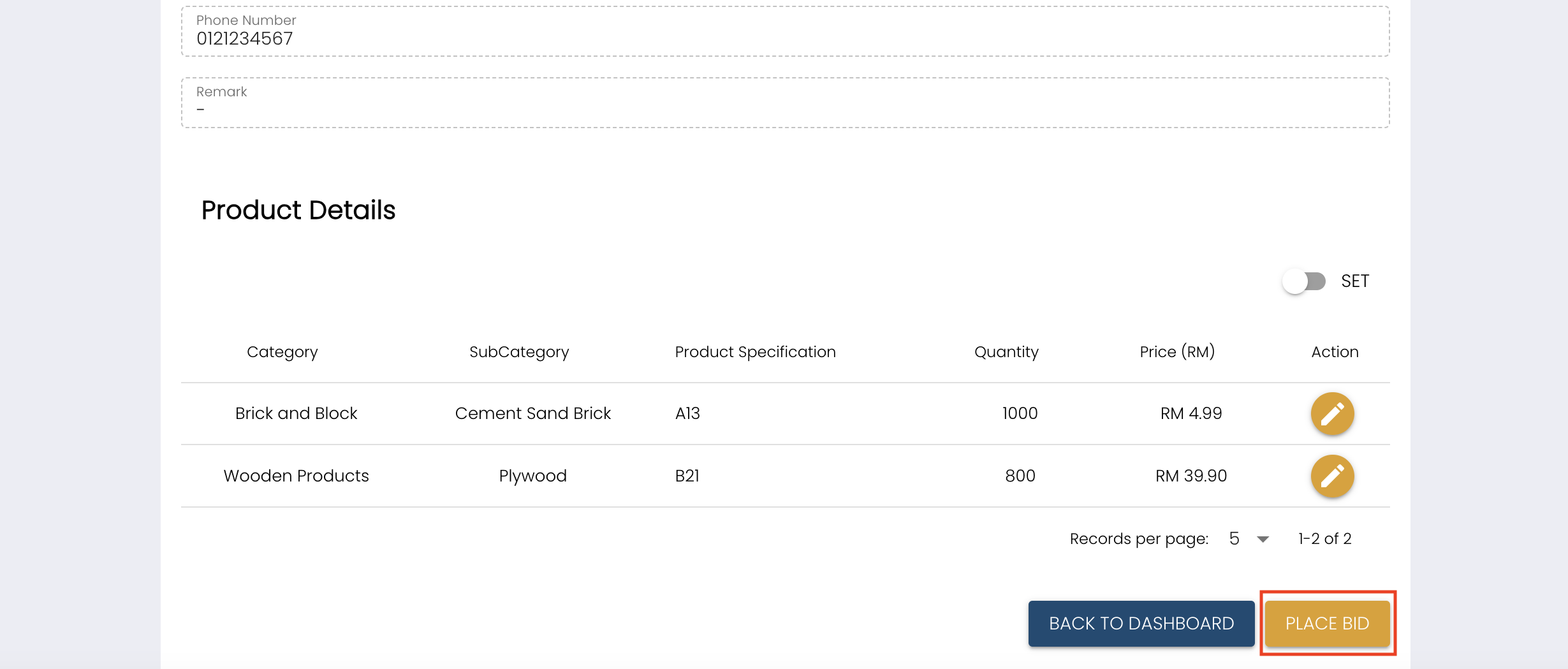Image resolution: width=1568 pixels, height=669 pixels.
Task: Edit the Wooden Products Plywood row
Action: coord(1332,476)
